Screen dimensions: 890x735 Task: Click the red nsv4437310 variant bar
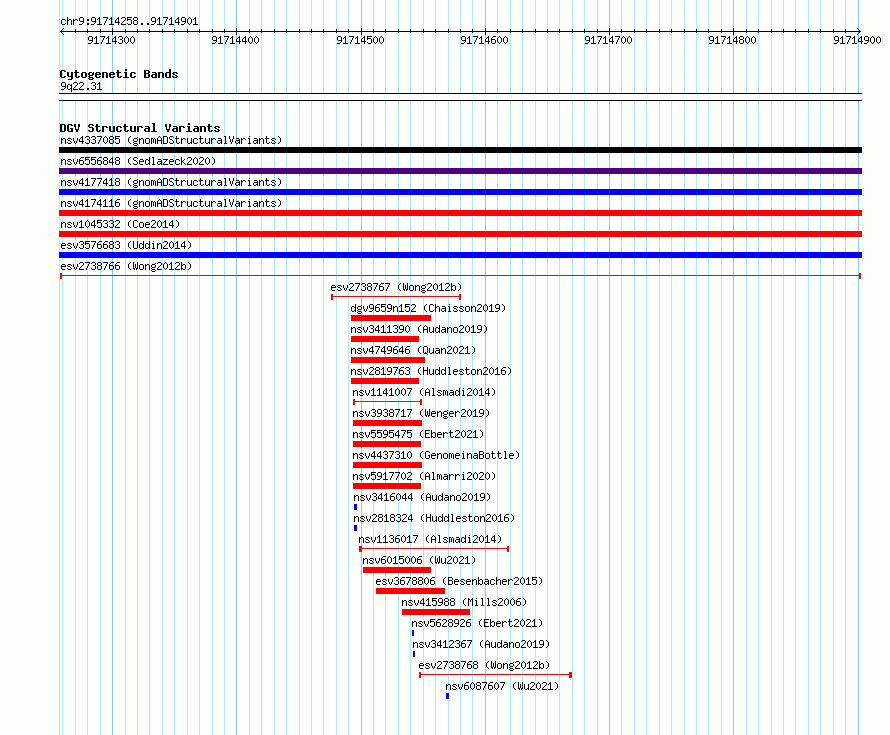(387, 465)
